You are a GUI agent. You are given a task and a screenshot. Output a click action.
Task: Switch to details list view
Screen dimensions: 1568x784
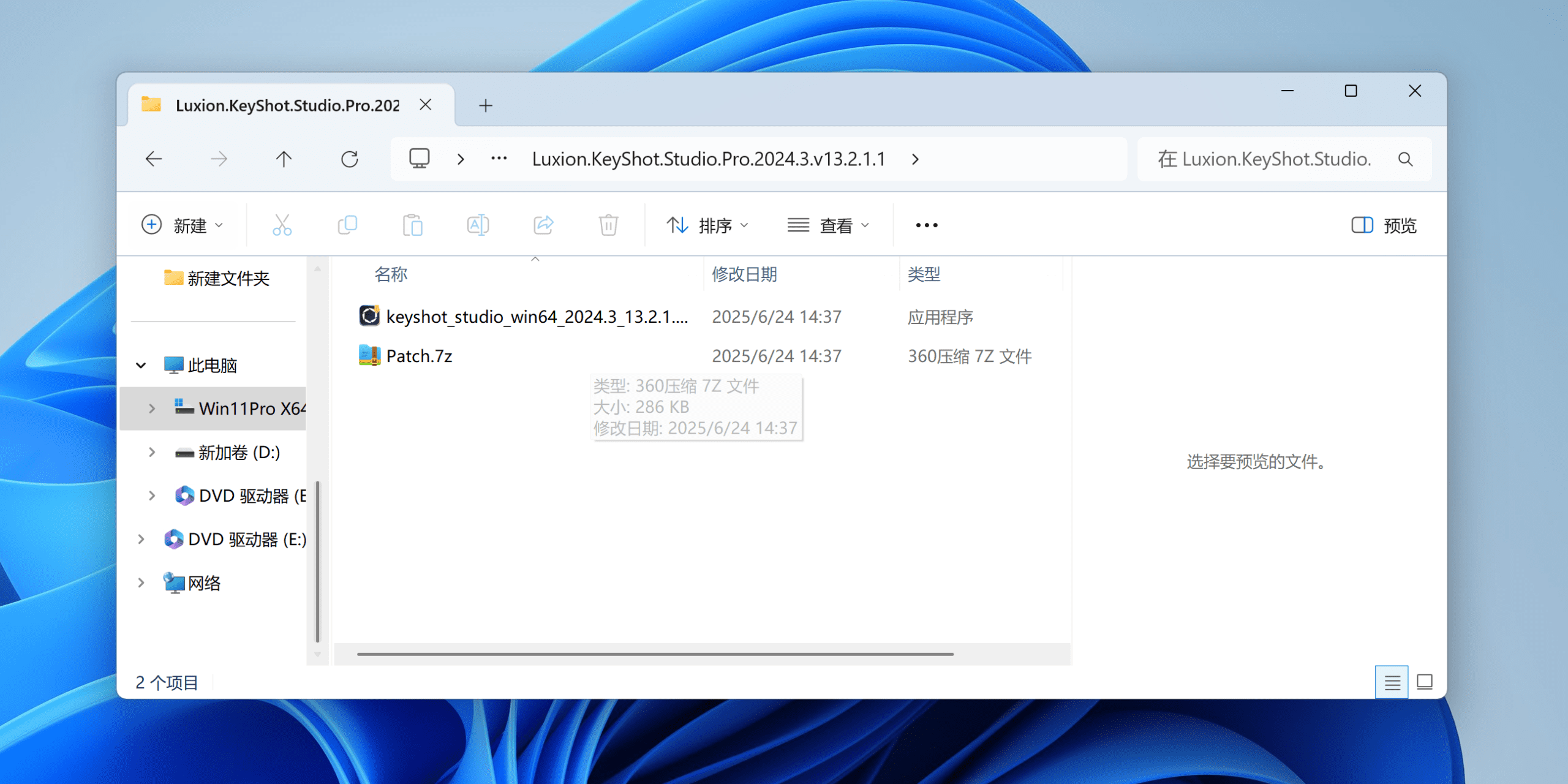pos(1392,682)
